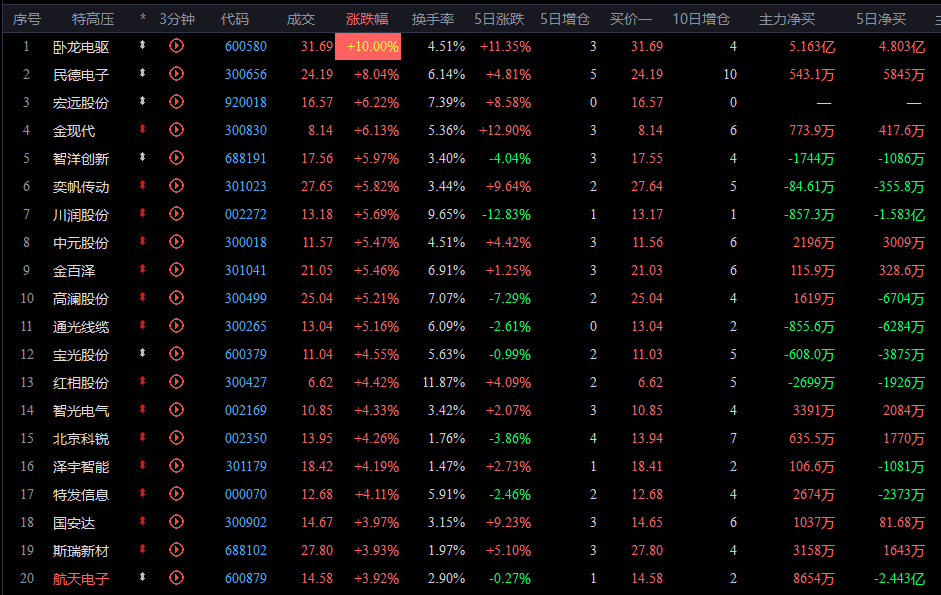Screen dimensions: 941x595
Task: Open stock code 688191
Action: click(x=246, y=159)
